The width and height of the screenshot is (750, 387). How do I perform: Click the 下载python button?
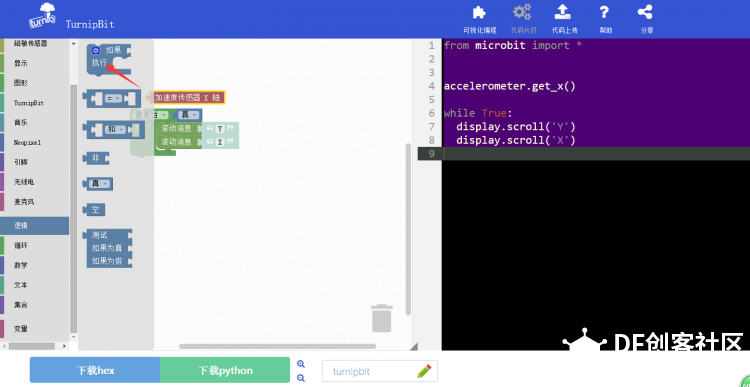[x=225, y=370]
